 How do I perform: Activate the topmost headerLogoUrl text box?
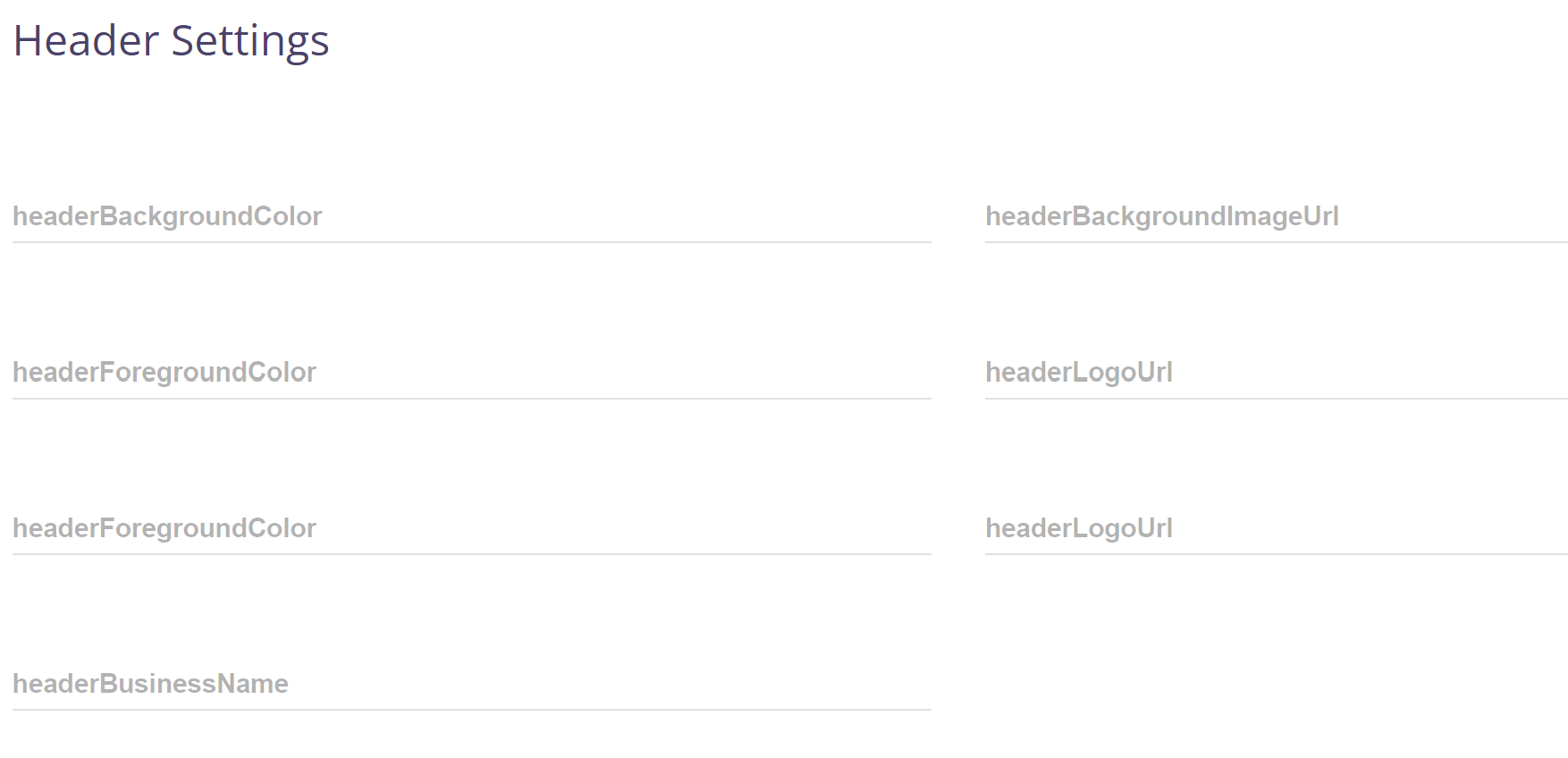pyautogui.click(x=1277, y=373)
